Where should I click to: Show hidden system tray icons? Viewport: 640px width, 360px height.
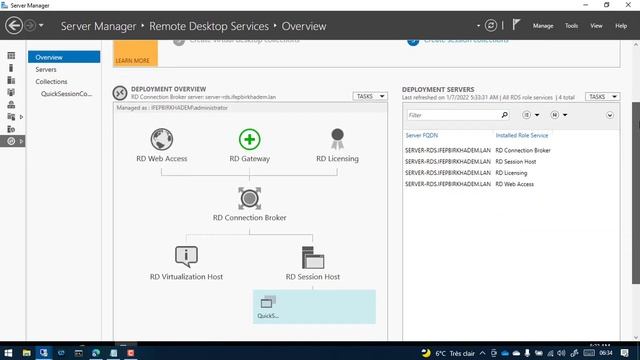pyautogui.click(x=482, y=353)
